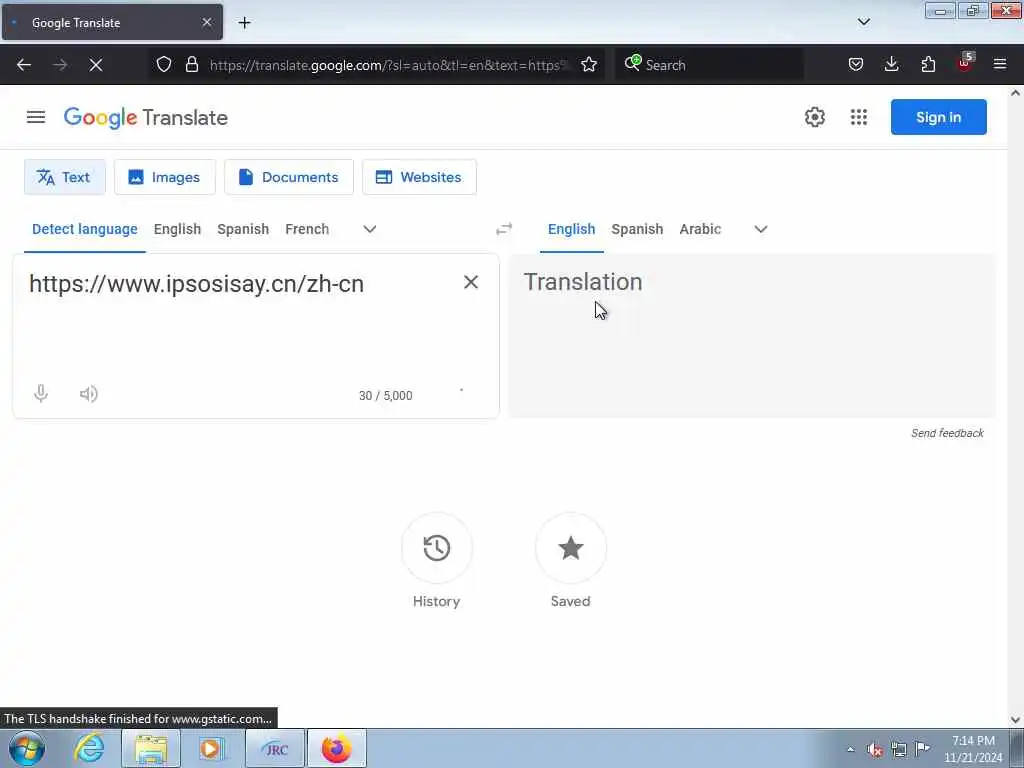This screenshot has width=1024, height=768.
Task: Select Detect language as source
Action: (85, 229)
